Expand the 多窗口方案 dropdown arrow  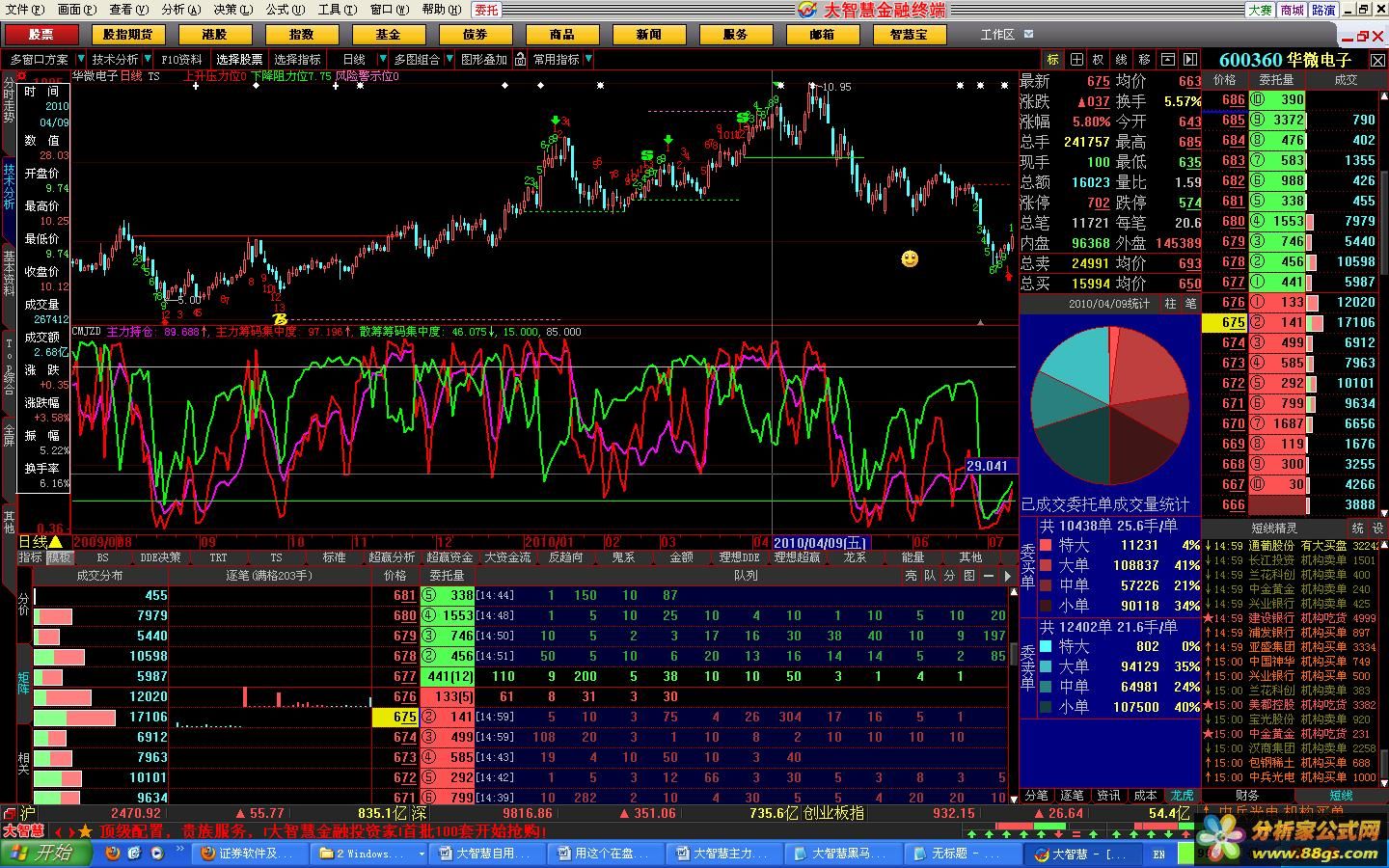click(x=79, y=59)
